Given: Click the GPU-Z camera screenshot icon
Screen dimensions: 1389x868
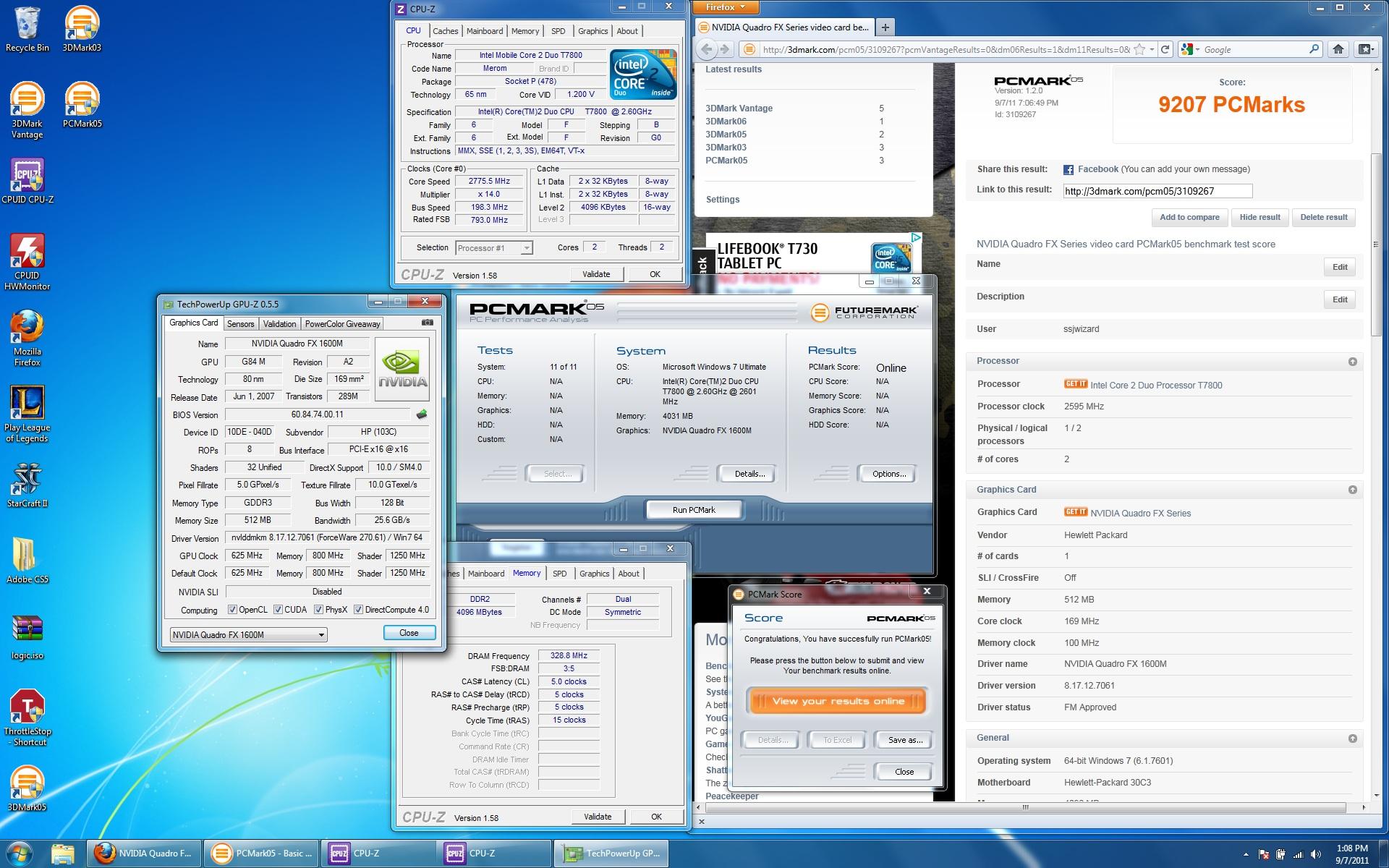Looking at the screenshot, I should (x=428, y=323).
